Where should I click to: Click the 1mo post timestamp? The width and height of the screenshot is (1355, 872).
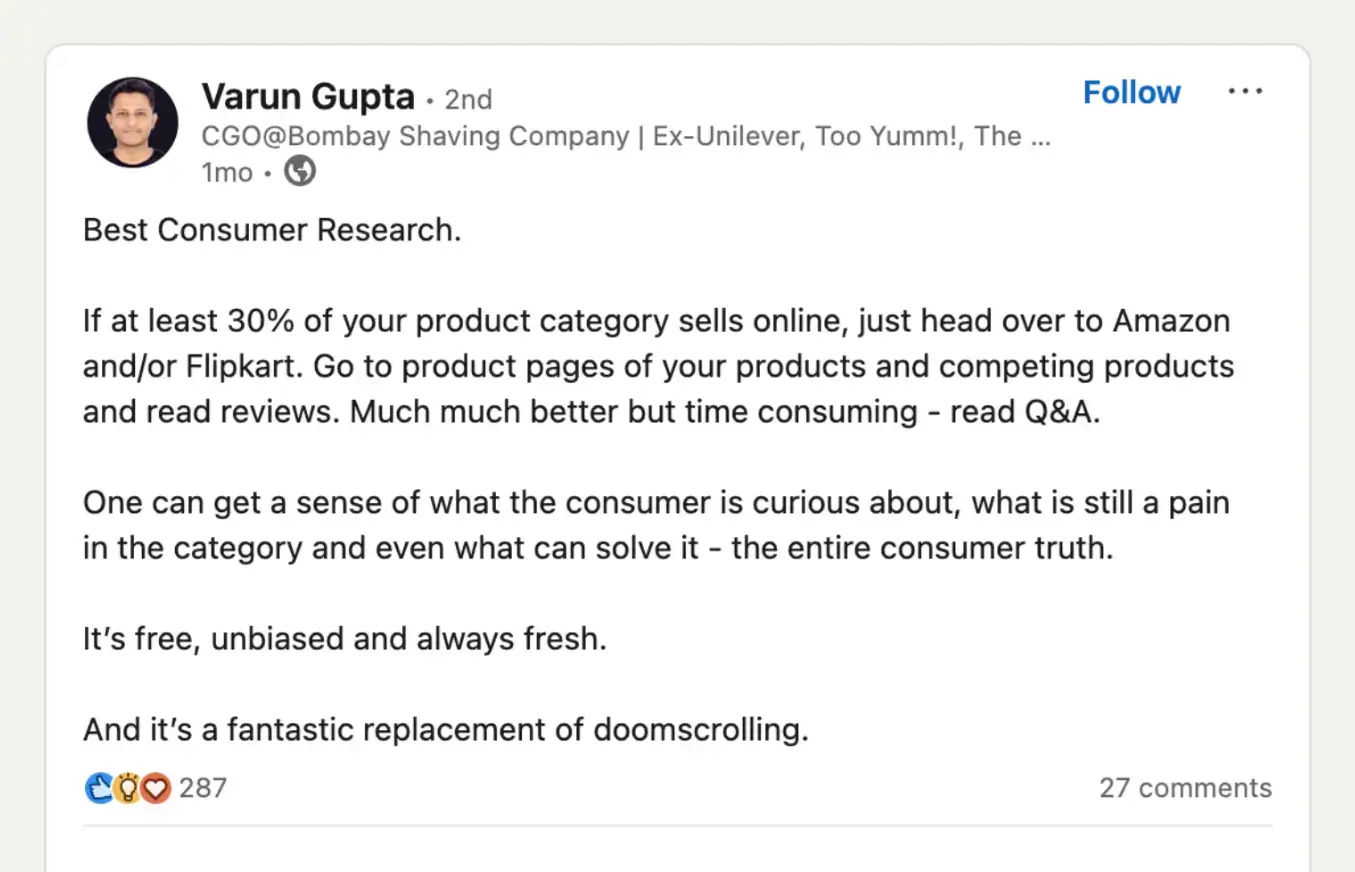click(x=227, y=171)
